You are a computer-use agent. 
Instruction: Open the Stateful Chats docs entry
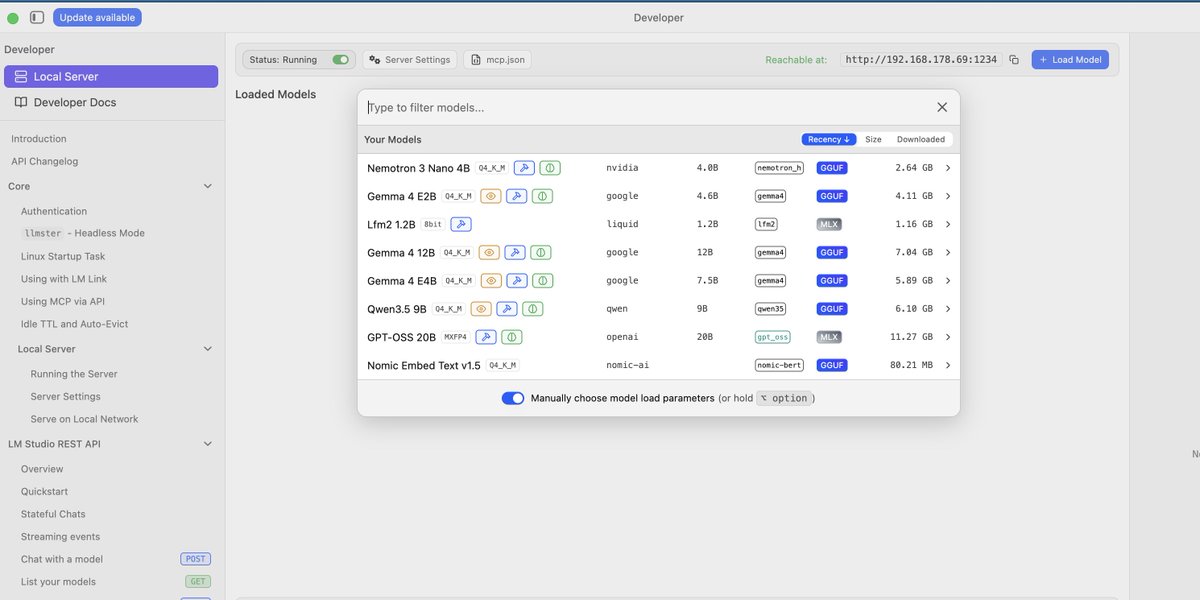click(x=53, y=514)
